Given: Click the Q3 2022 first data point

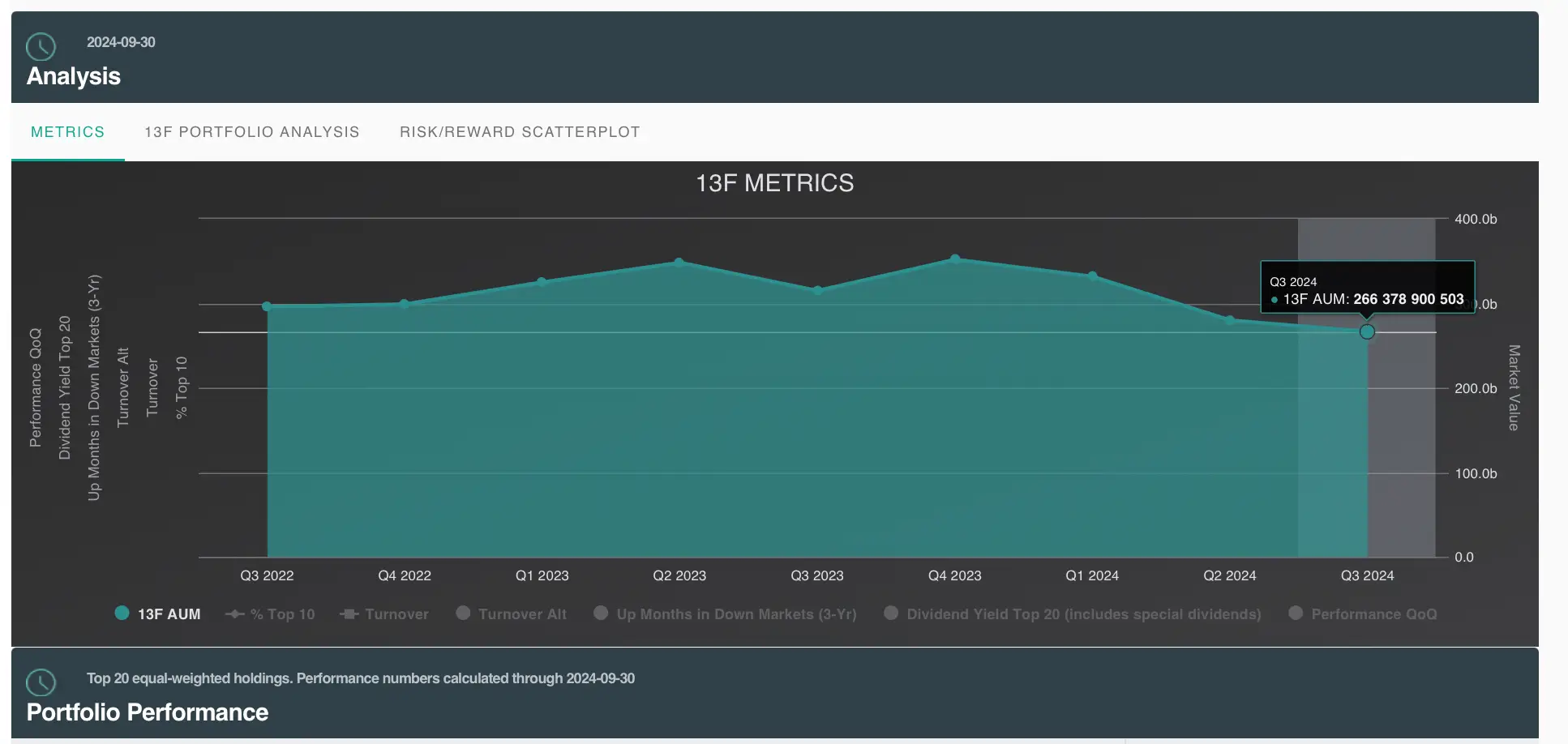Looking at the screenshot, I should click(267, 306).
